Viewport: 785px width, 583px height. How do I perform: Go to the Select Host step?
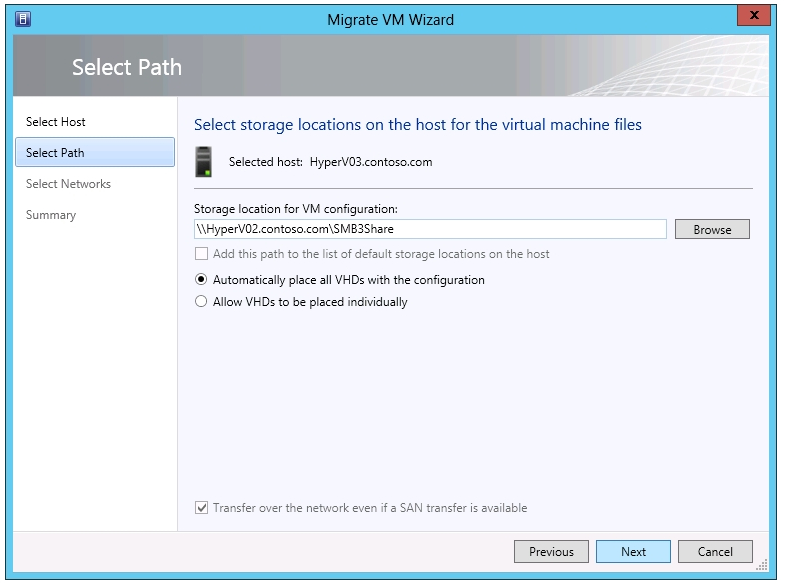coord(56,122)
